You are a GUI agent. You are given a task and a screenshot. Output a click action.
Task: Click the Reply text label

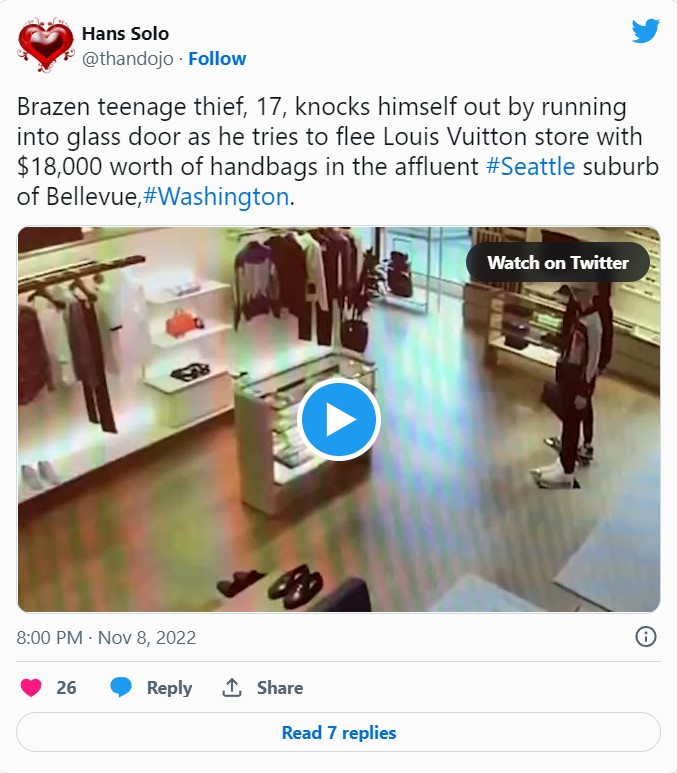coord(169,688)
